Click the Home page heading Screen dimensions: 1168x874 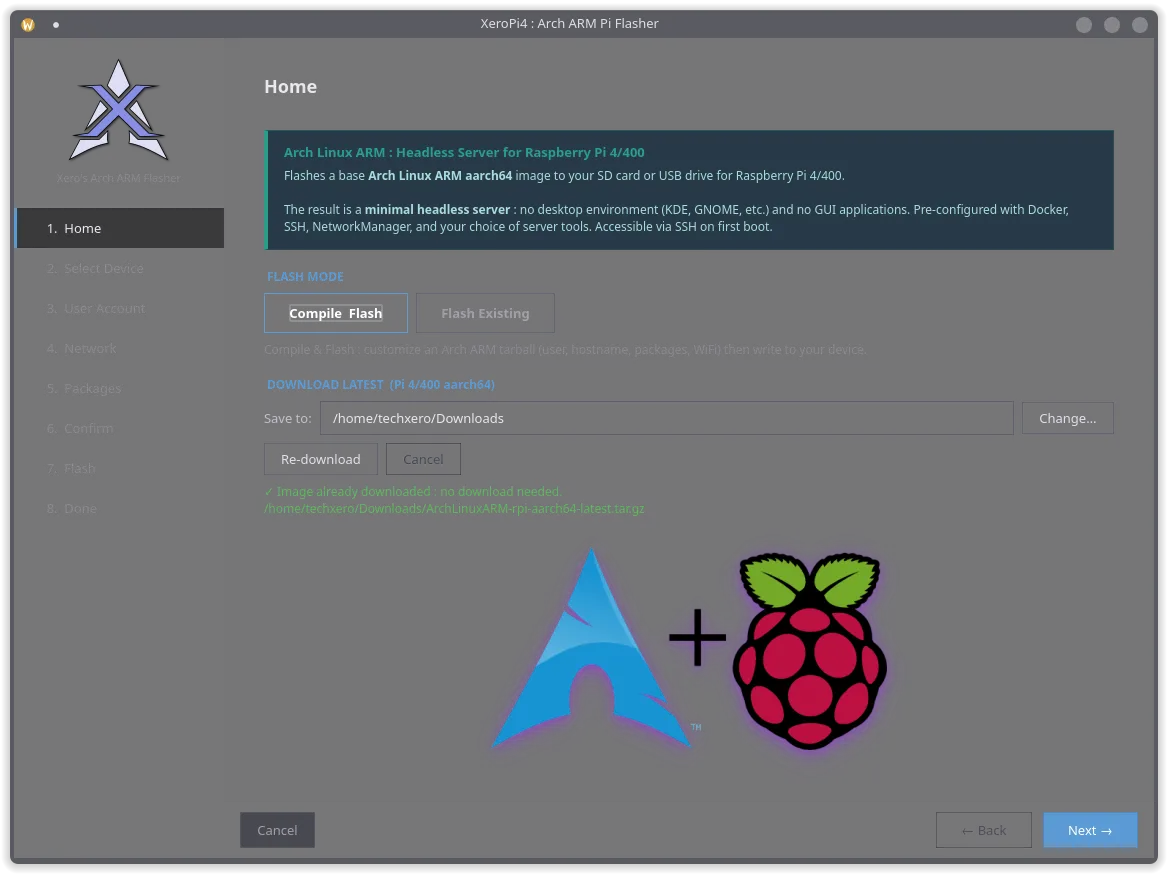[x=291, y=86]
